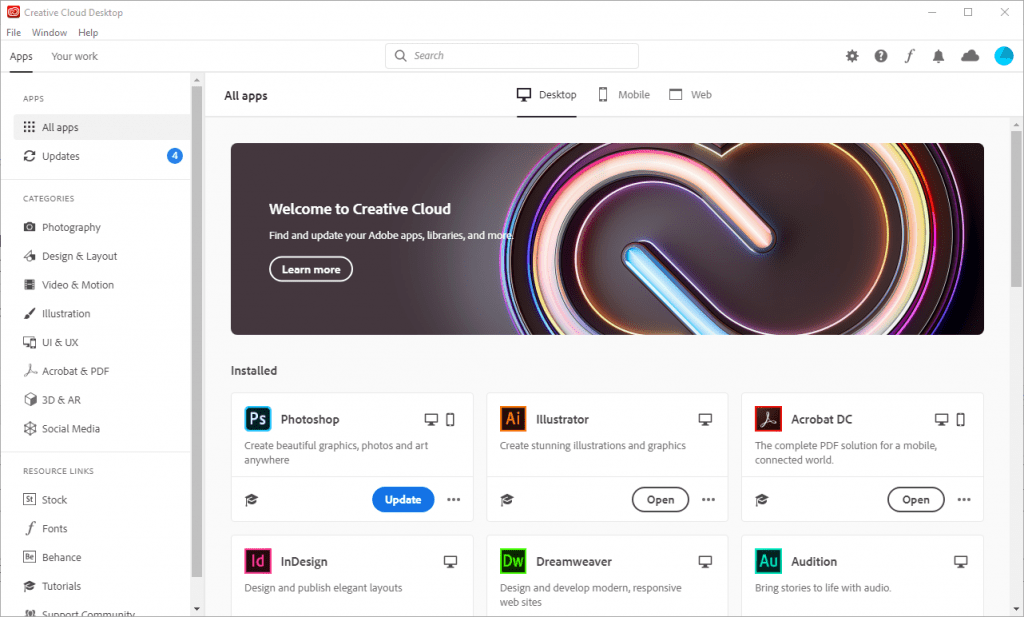Click the InDesign Id app icon
This screenshot has width=1024, height=617.
click(x=258, y=561)
